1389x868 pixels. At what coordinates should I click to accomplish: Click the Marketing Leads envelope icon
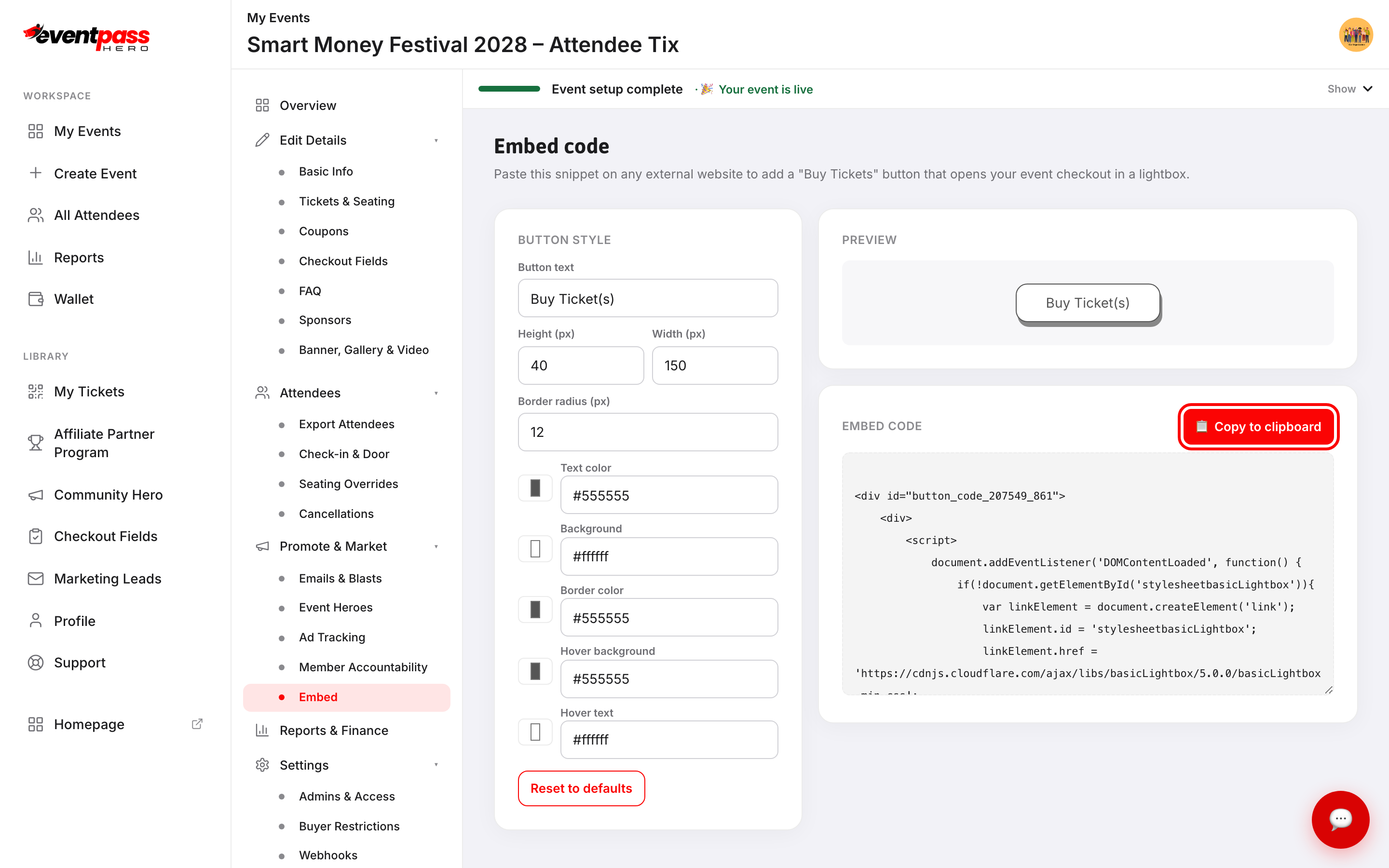click(x=36, y=579)
